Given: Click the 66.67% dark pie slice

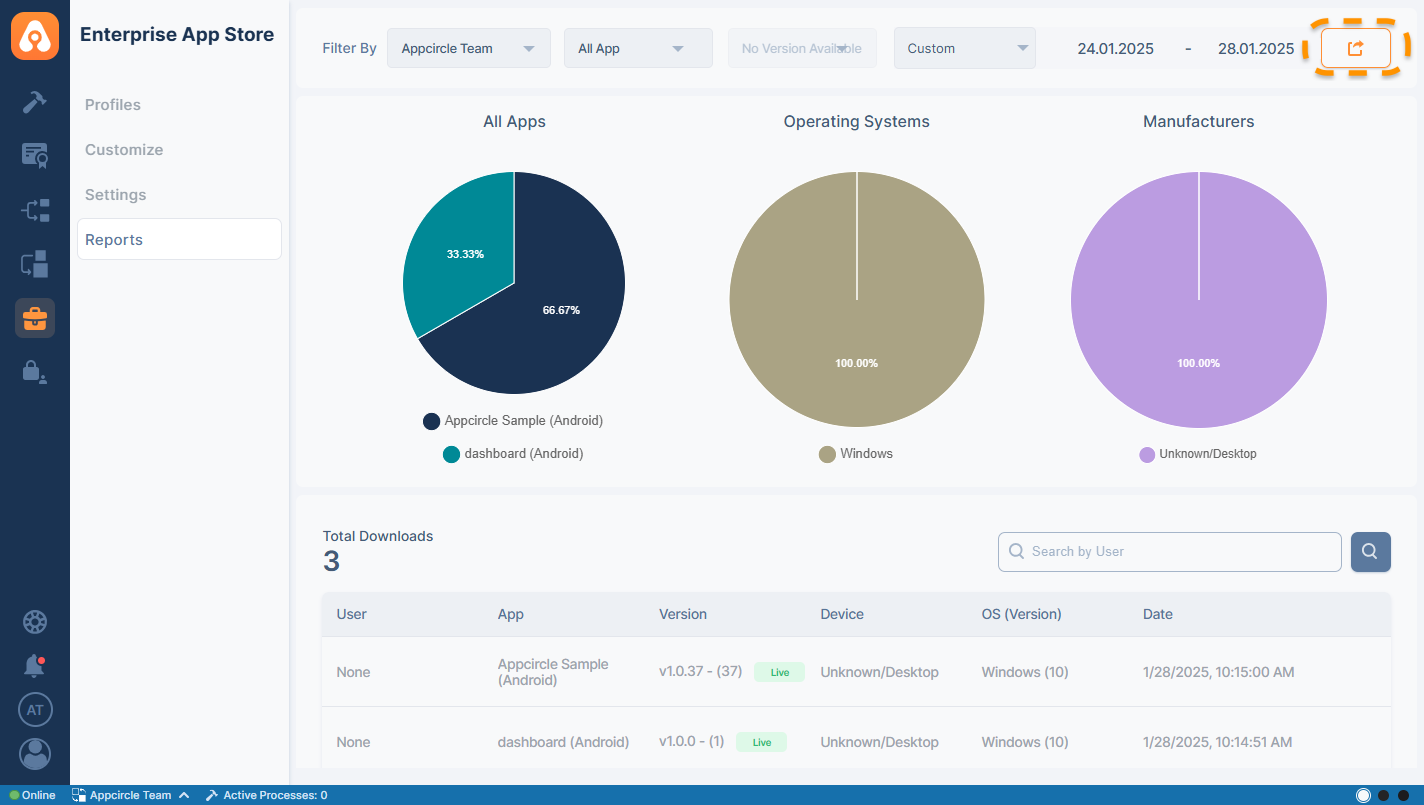Looking at the screenshot, I should [x=560, y=310].
